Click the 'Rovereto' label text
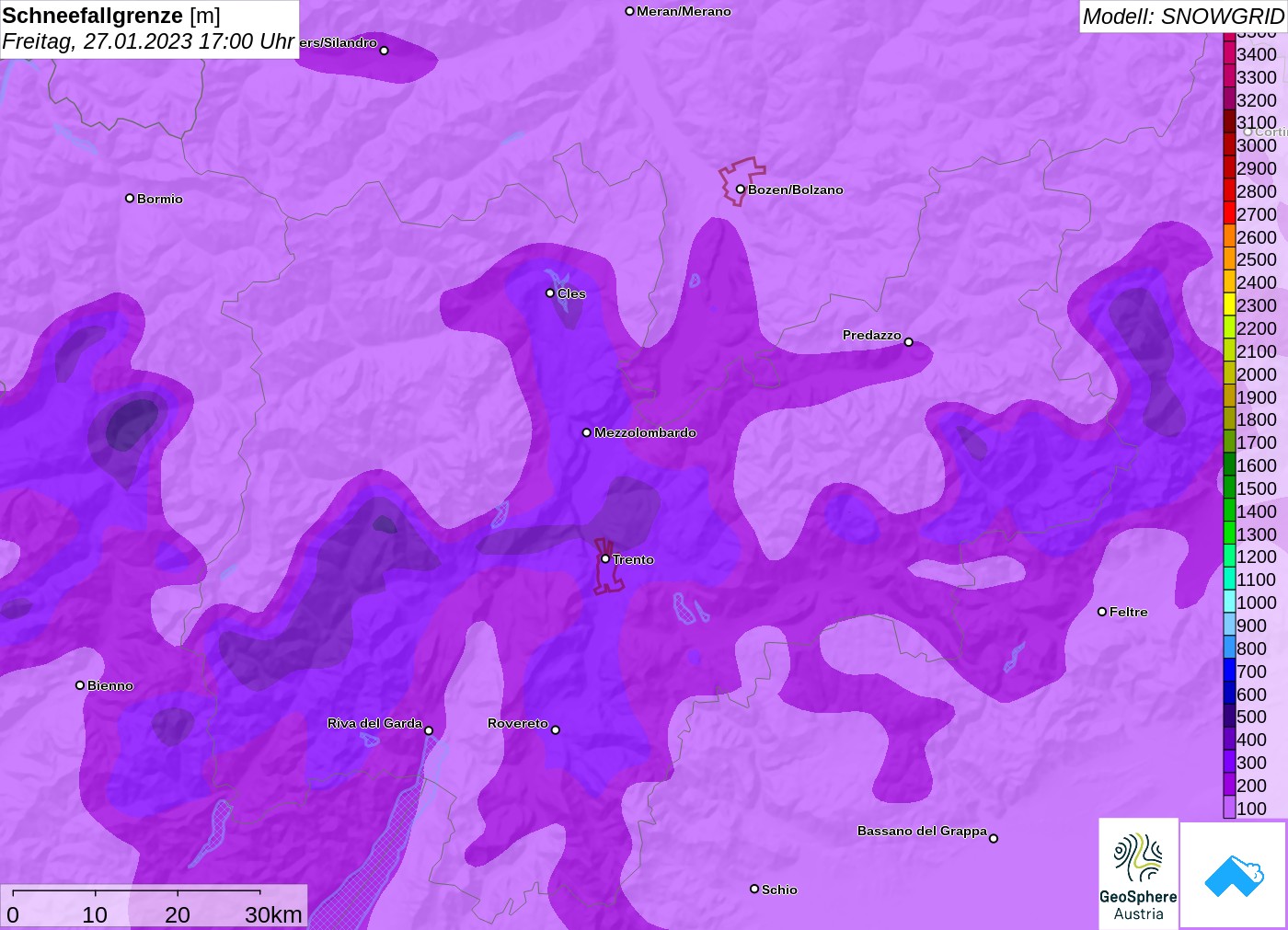1288x930 pixels. (x=517, y=723)
